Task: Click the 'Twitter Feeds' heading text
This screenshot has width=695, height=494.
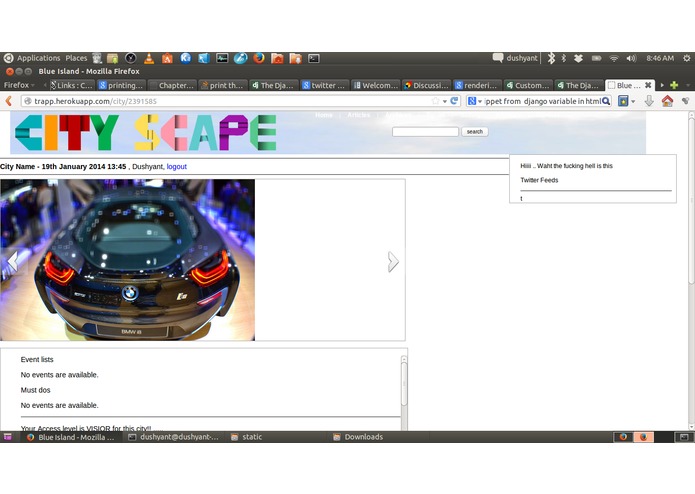Action: [x=539, y=180]
